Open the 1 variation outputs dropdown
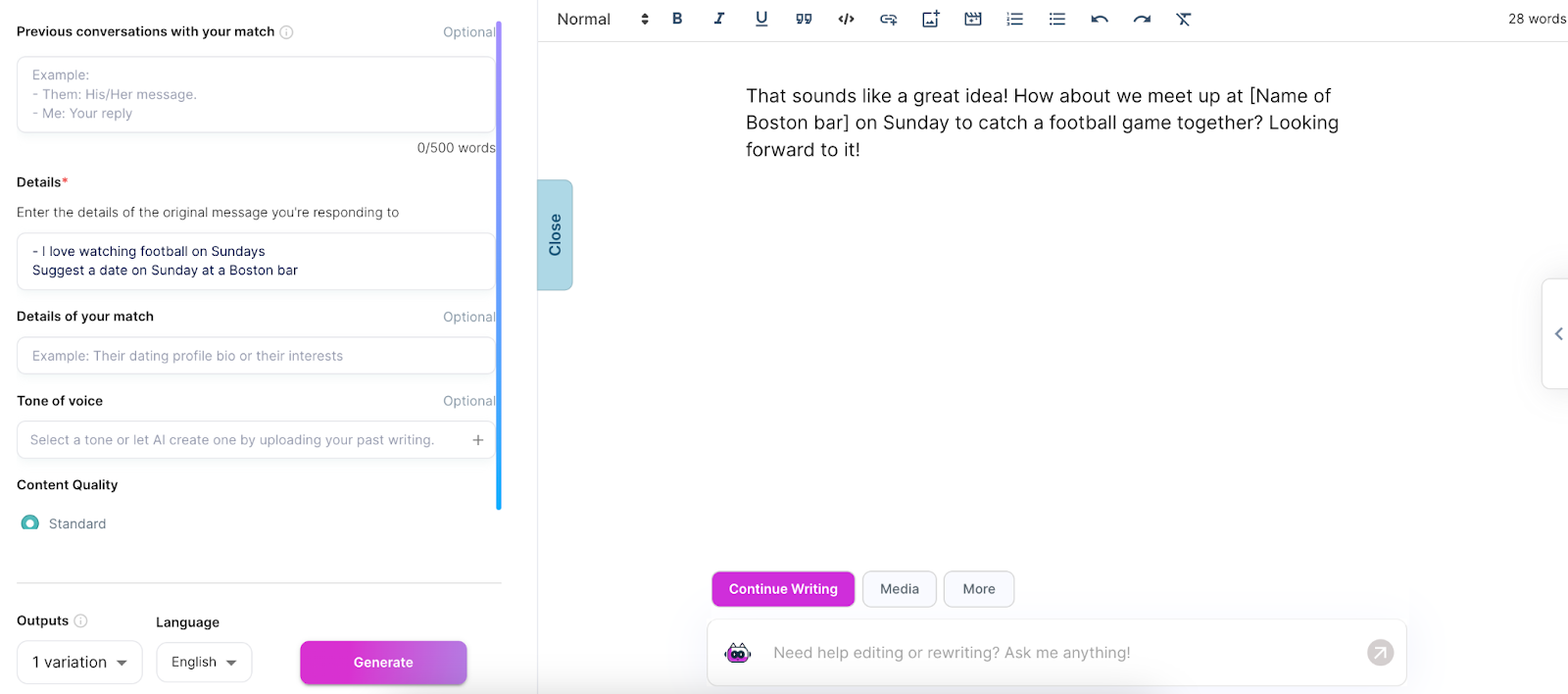This screenshot has width=1568, height=694. point(79,663)
